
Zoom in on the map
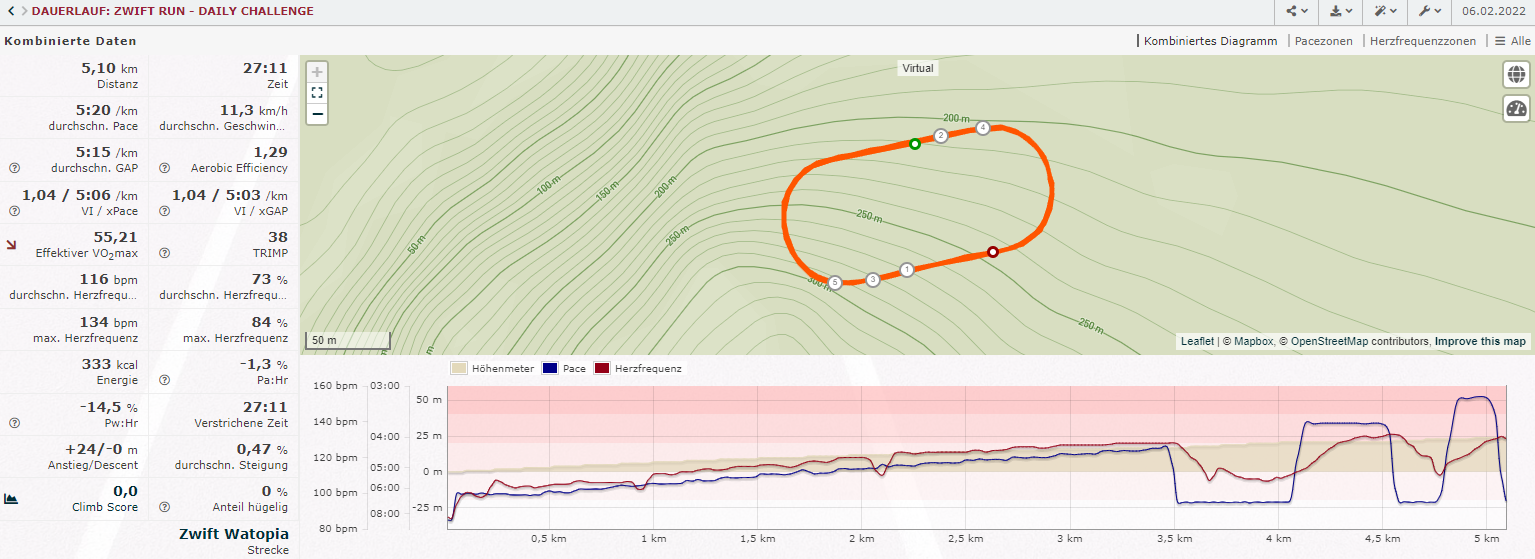317,72
